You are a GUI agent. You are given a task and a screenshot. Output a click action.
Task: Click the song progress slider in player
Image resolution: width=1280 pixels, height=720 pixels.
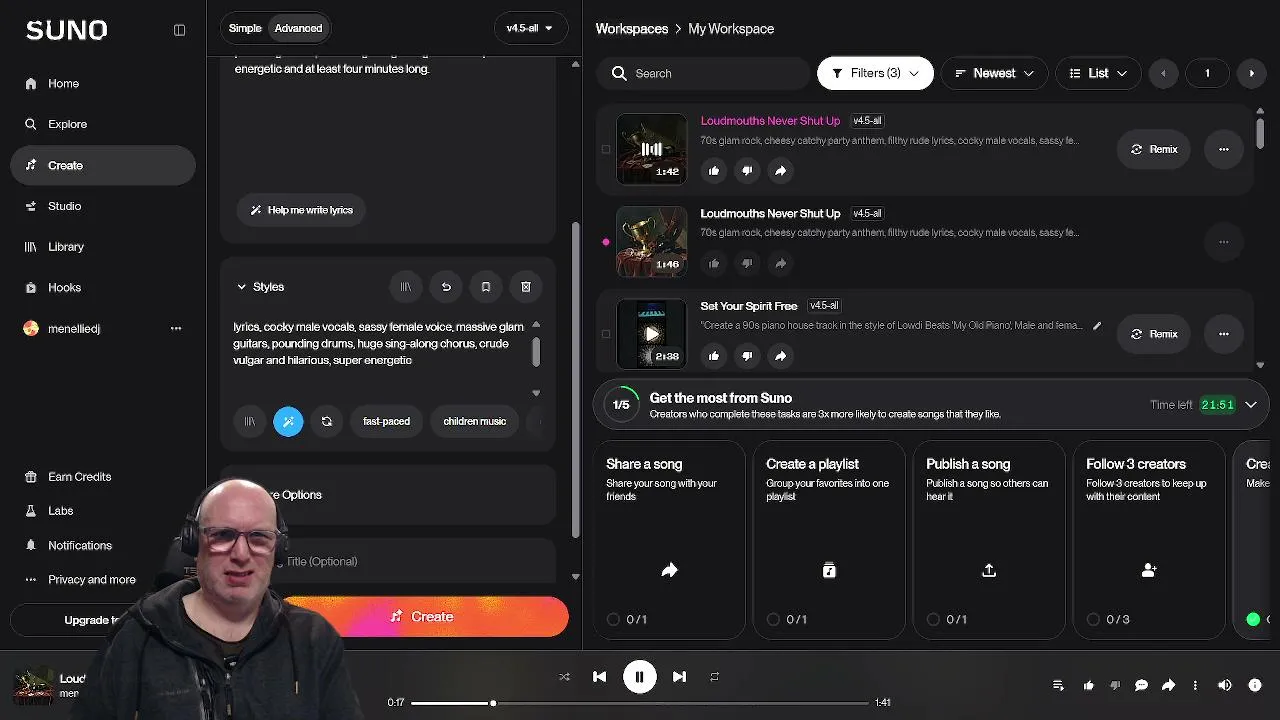click(640, 703)
